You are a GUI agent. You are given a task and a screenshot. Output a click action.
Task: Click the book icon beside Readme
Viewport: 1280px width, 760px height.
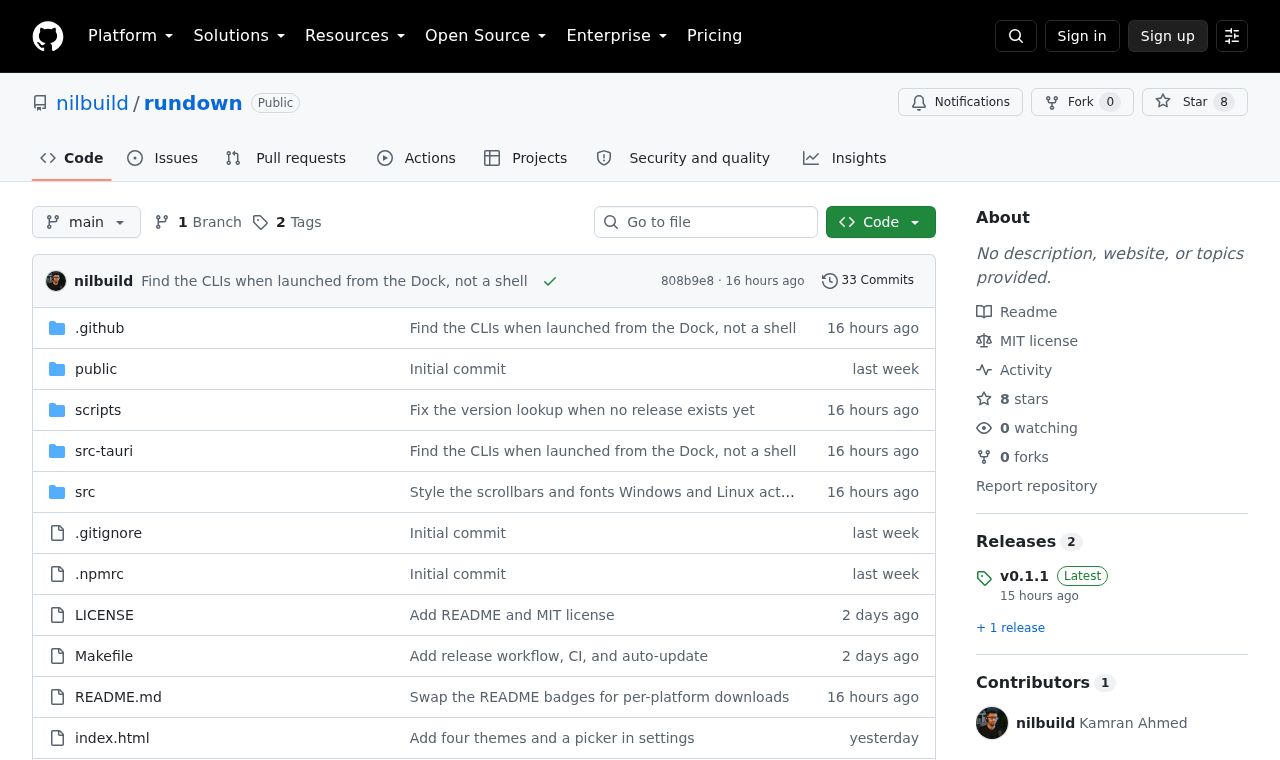(x=984, y=312)
